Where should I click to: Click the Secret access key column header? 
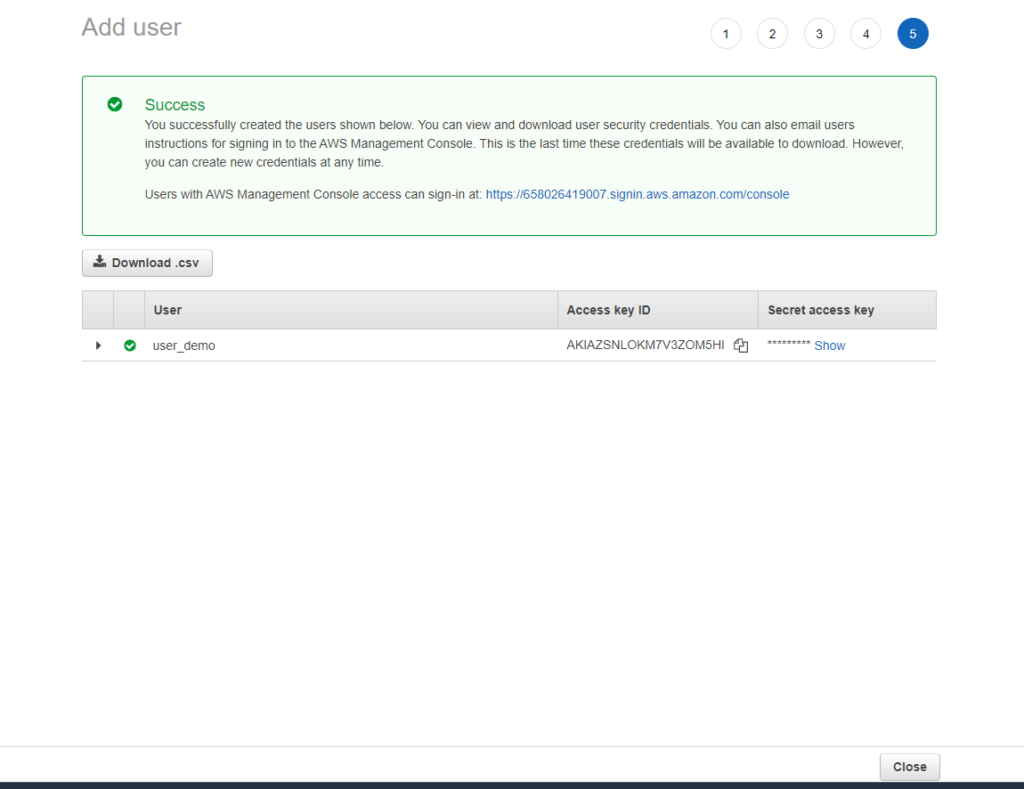(820, 310)
